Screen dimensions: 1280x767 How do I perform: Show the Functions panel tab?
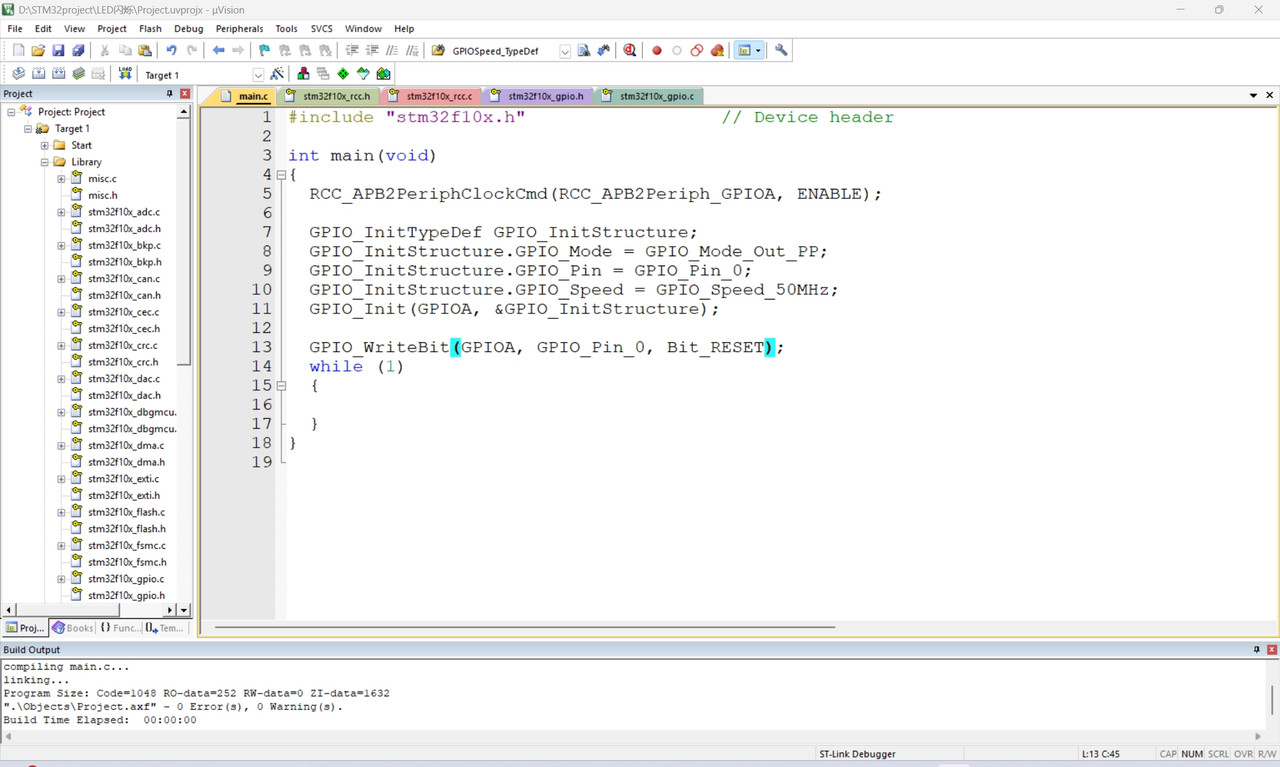tap(119, 628)
